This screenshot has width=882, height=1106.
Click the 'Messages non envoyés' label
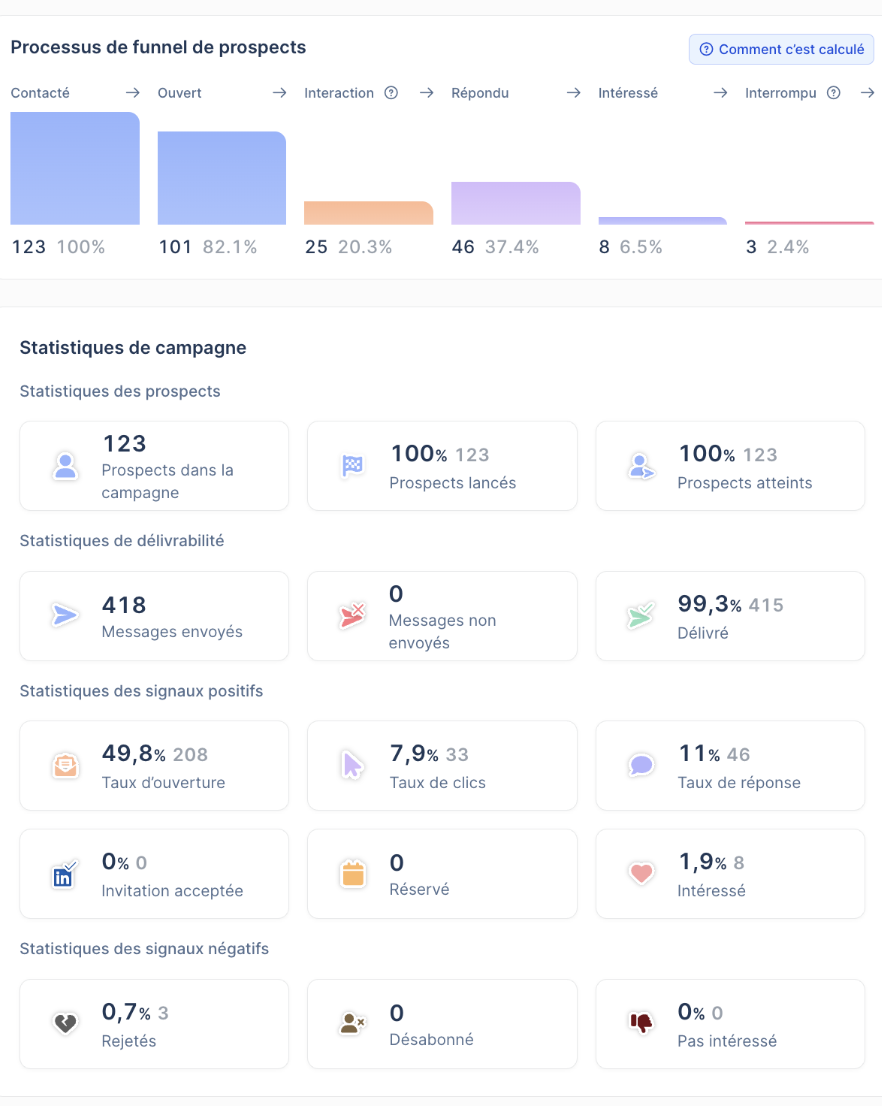(x=442, y=631)
